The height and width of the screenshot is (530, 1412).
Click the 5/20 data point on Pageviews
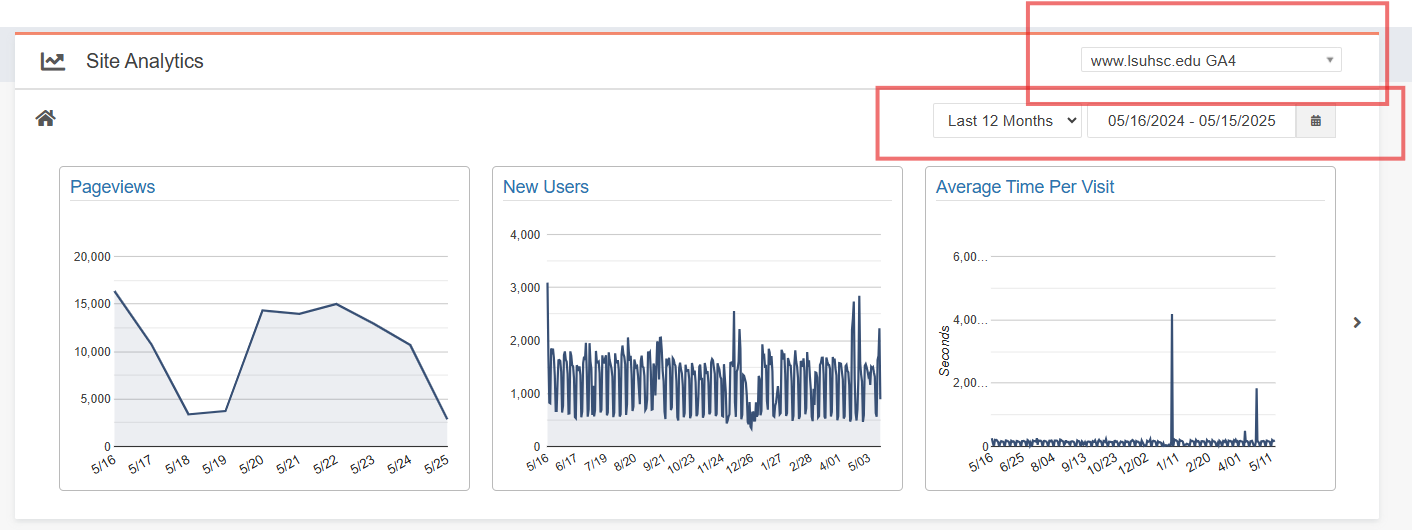click(262, 310)
